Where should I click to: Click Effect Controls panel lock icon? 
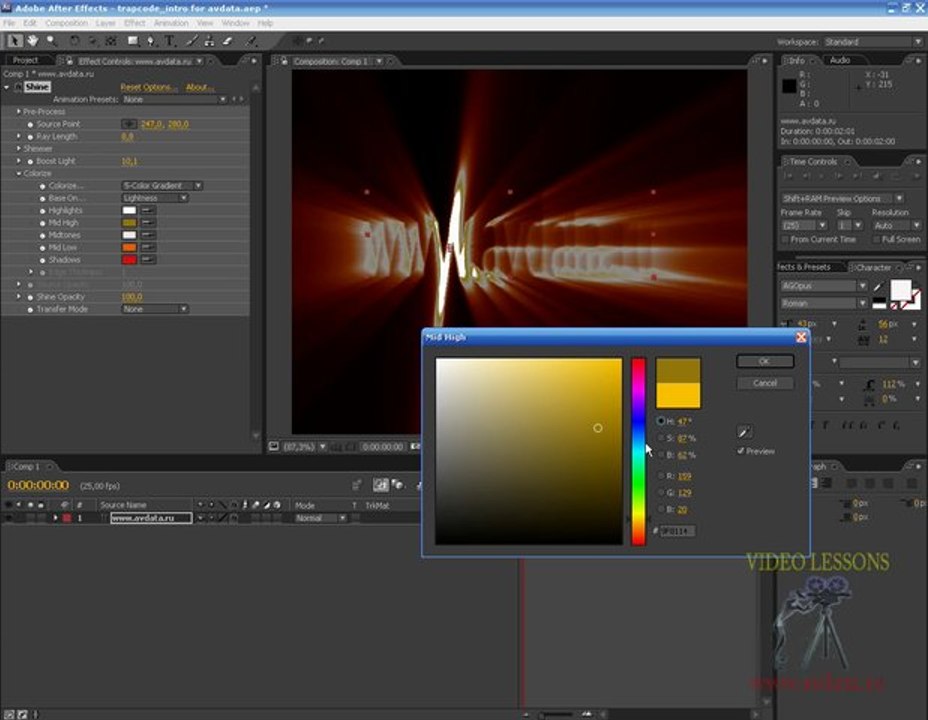[69, 61]
